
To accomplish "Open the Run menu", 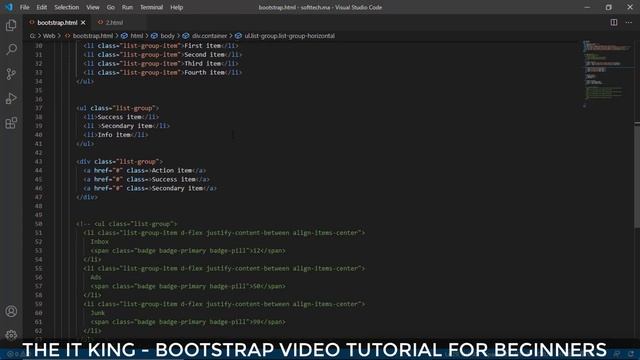I will click(127, 7).
